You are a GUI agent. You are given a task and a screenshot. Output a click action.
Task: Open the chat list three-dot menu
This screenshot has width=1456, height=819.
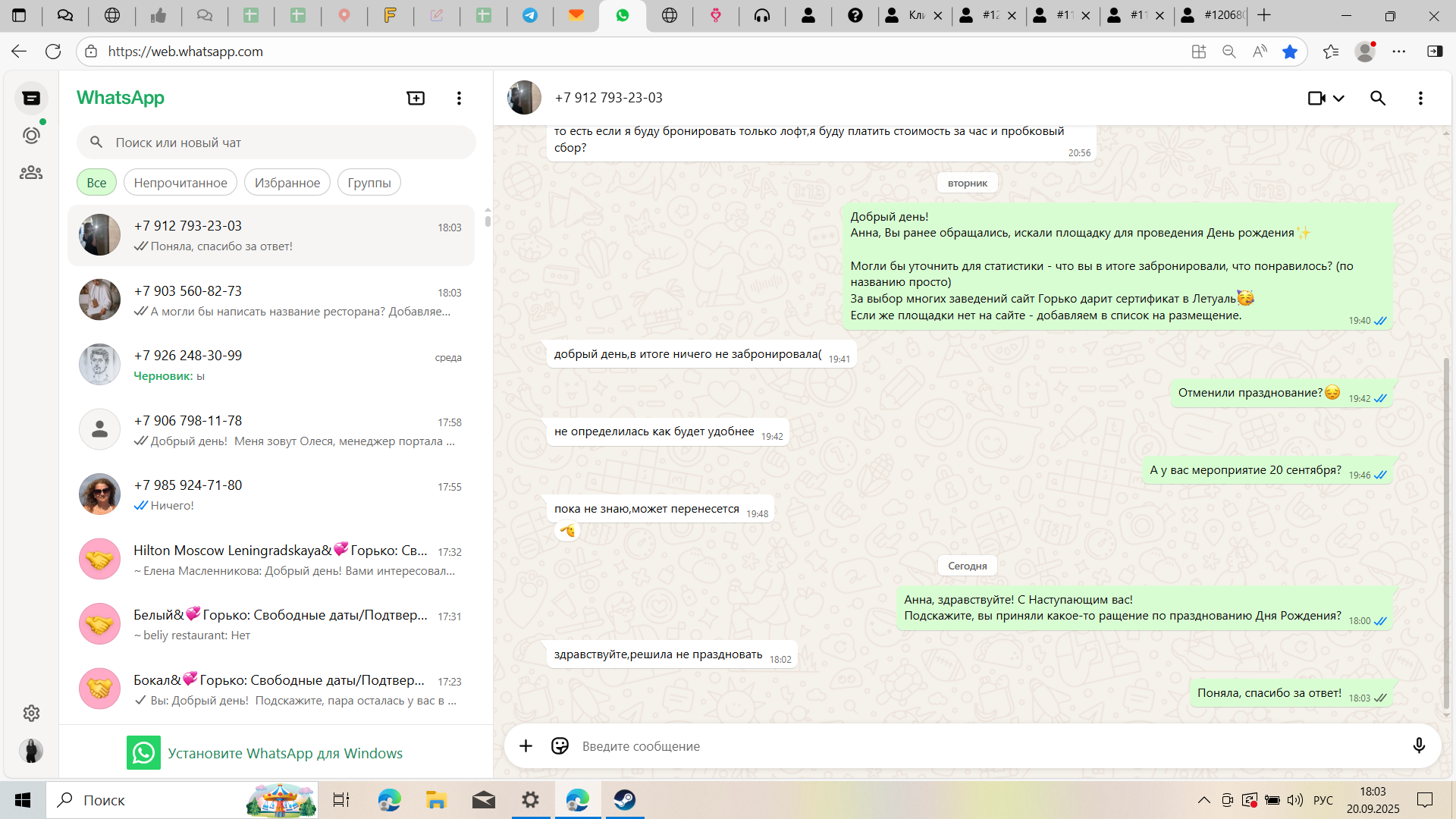click(459, 98)
